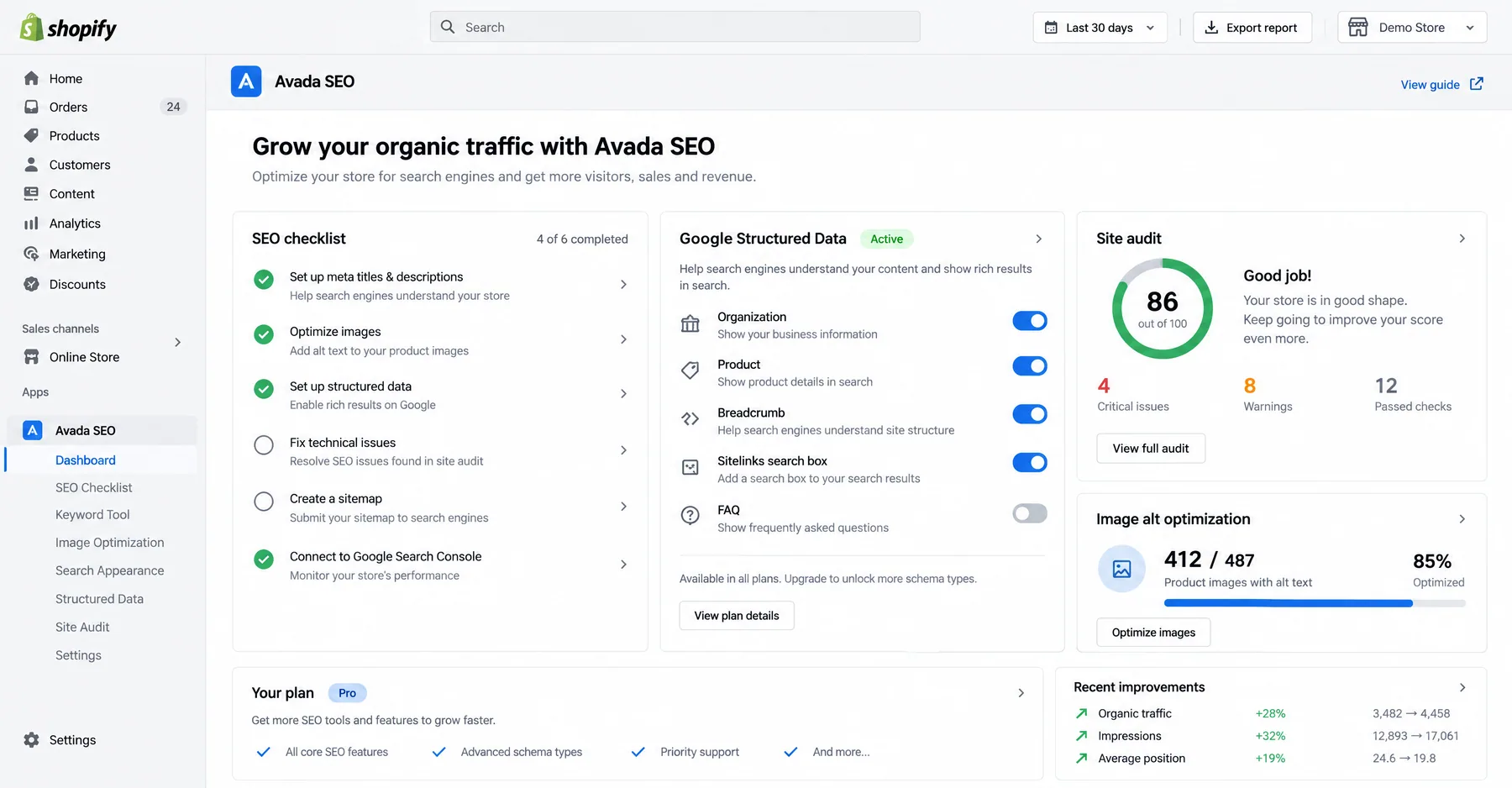Go to SEO Checklist in the sidebar

pyautogui.click(x=94, y=488)
